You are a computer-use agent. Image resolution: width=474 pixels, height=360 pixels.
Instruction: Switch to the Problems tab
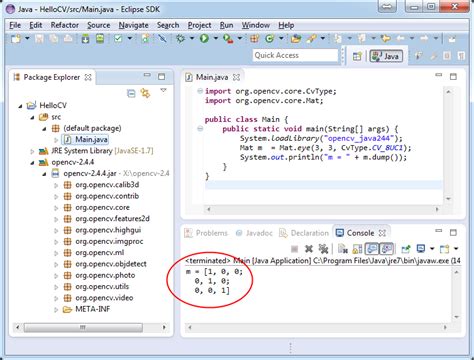tap(207, 233)
